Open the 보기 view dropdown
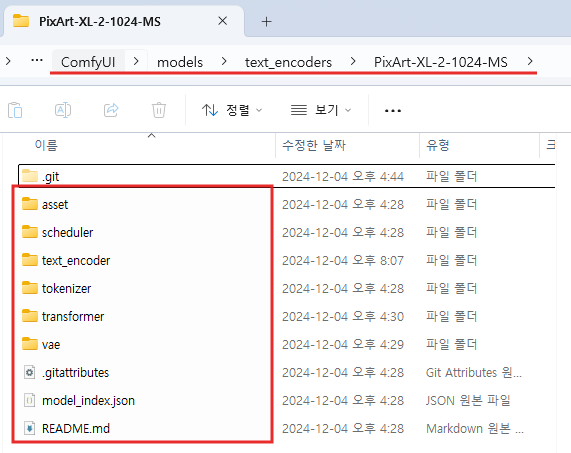 [x=321, y=110]
